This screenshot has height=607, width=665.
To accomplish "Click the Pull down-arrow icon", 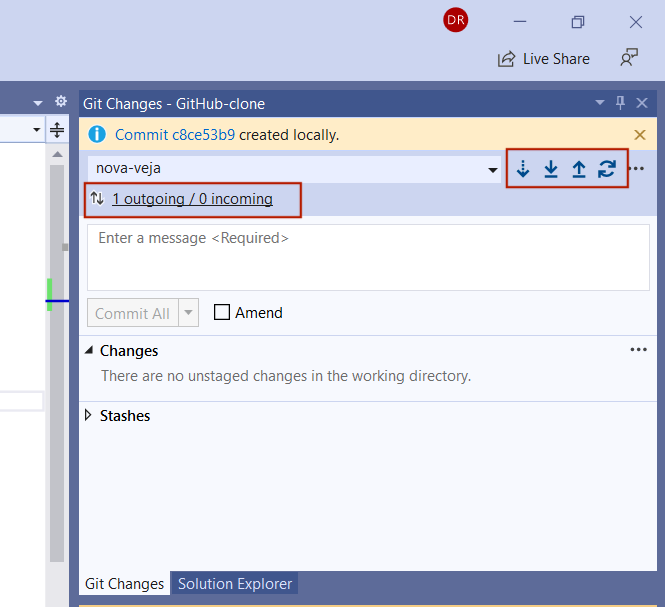I will (550, 169).
